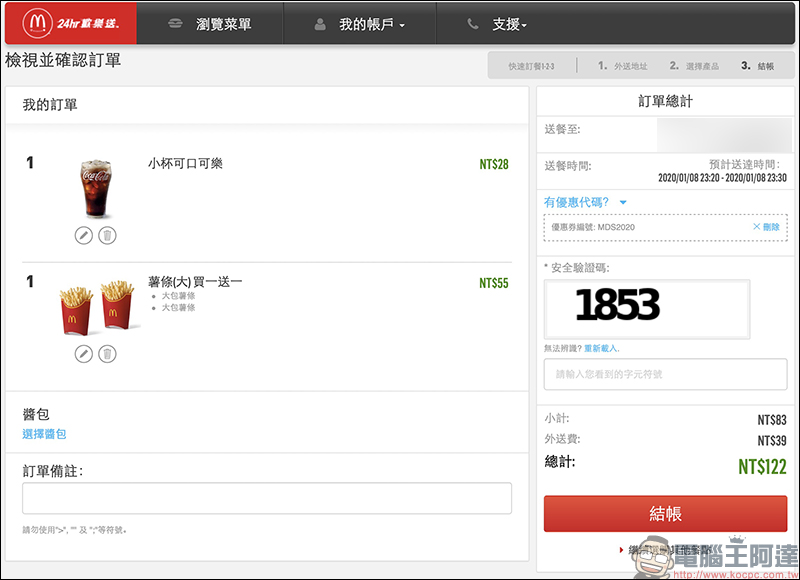Click the security code input field
800x580 pixels.
click(x=665, y=374)
